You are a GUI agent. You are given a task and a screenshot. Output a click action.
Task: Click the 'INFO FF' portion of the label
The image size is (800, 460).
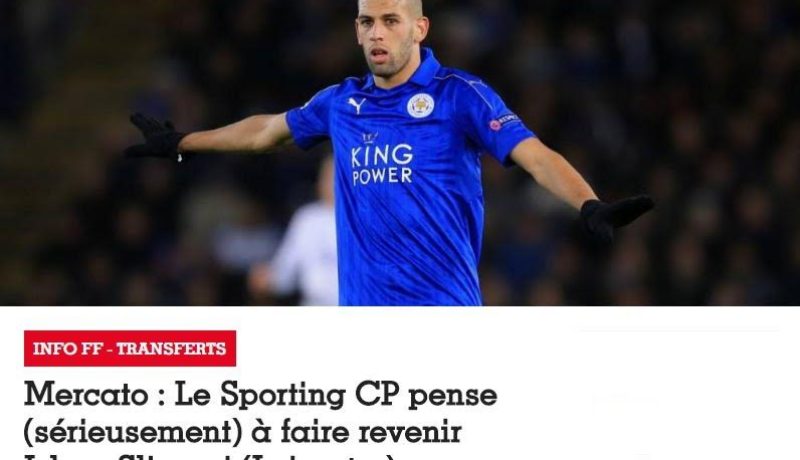[x=66, y=349]
